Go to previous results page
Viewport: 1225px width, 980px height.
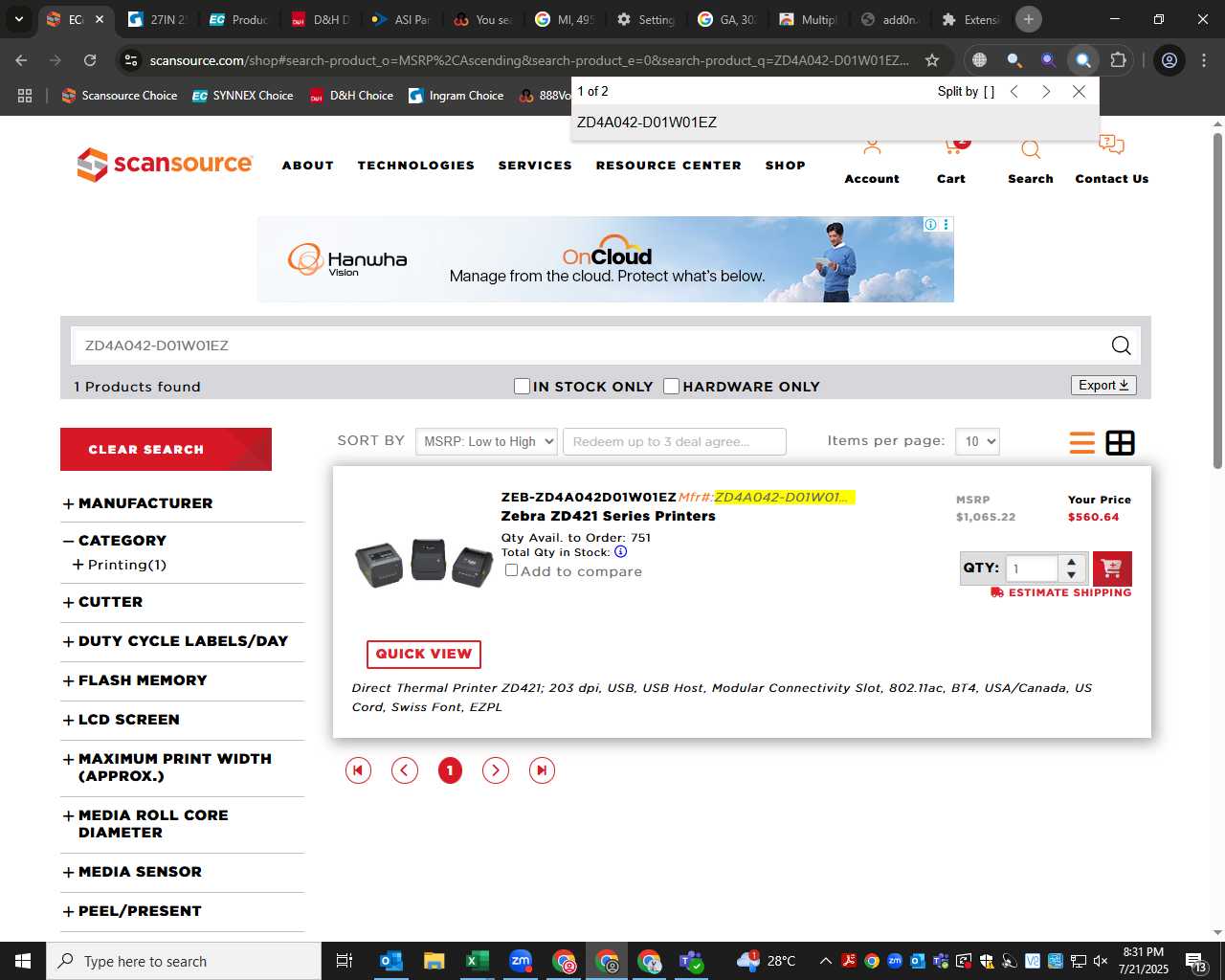tap(405, 770)
